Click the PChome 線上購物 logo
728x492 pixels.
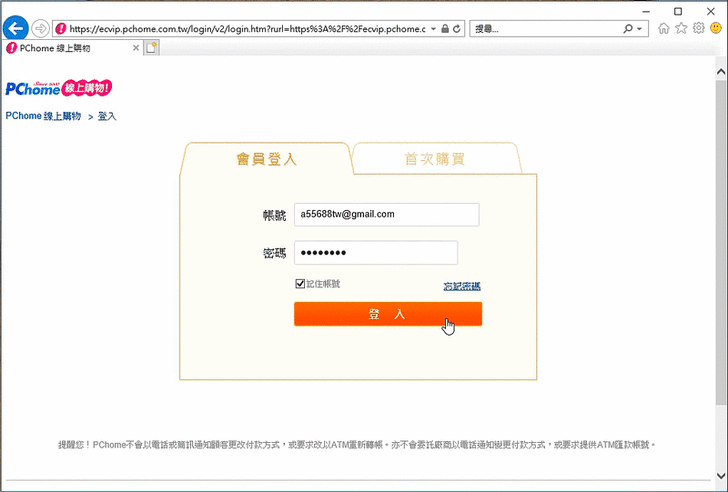point(59,87)
